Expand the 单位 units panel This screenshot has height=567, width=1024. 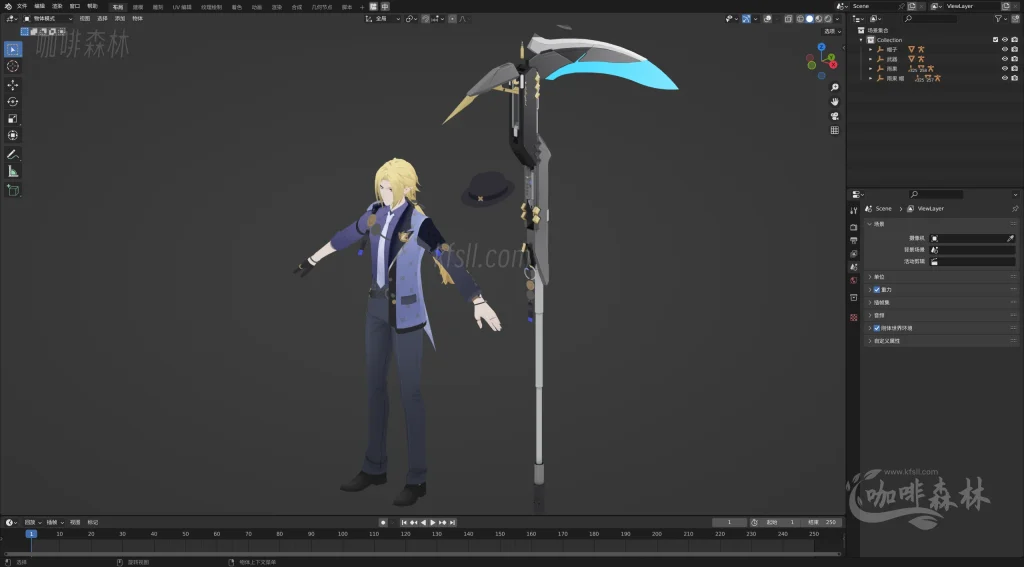coord(879,277)
